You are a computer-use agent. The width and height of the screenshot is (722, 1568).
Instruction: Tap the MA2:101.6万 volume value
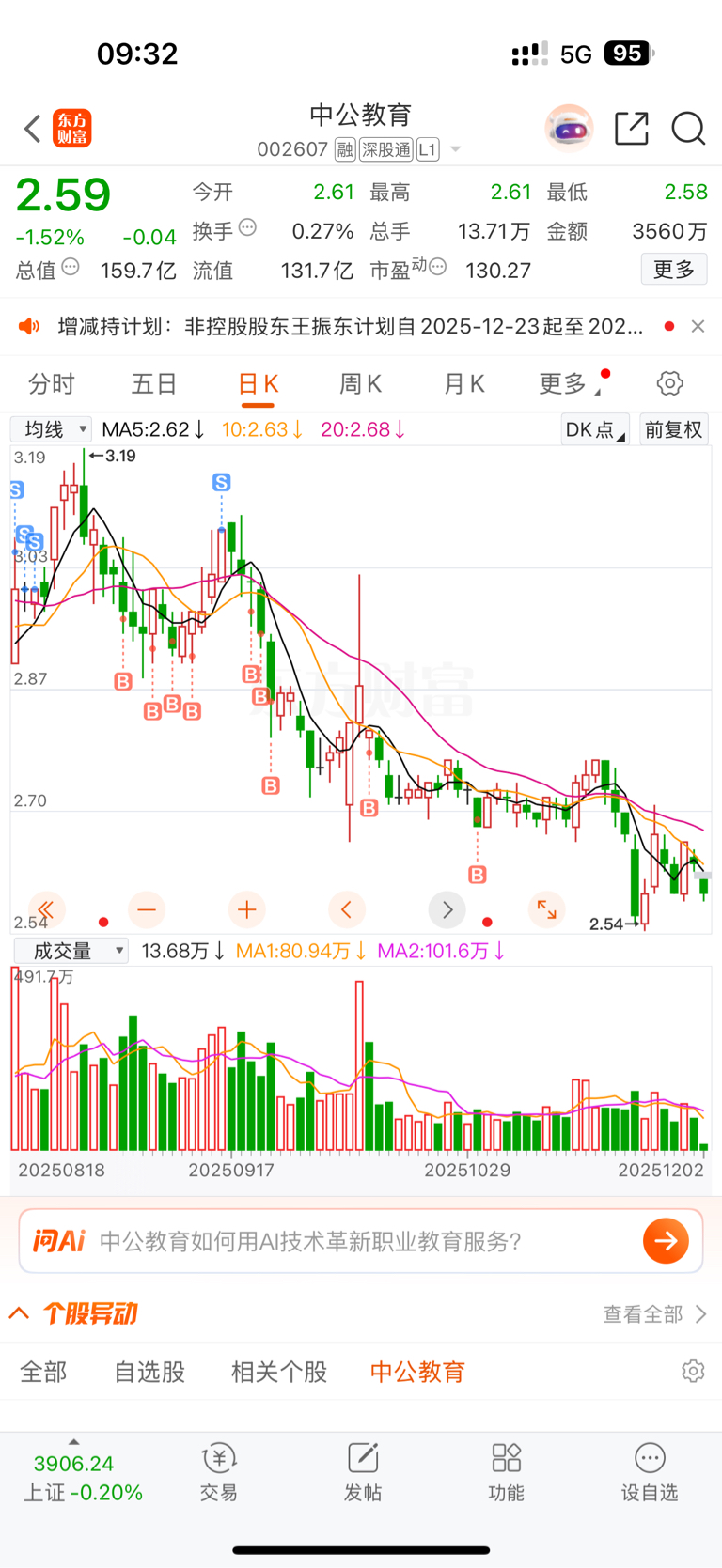click(x=441, y=951)
